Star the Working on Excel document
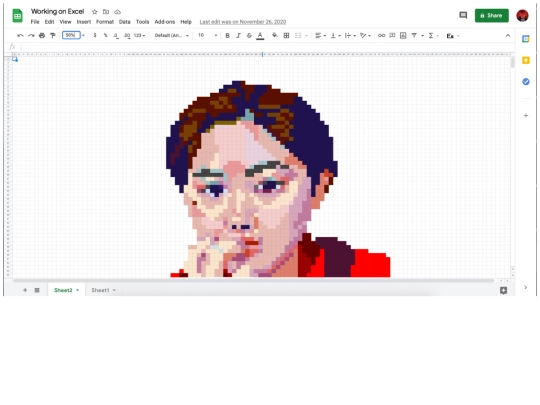The width and height of the screenshot is (540, 405). pyautogui.click(x=95, y=12)
